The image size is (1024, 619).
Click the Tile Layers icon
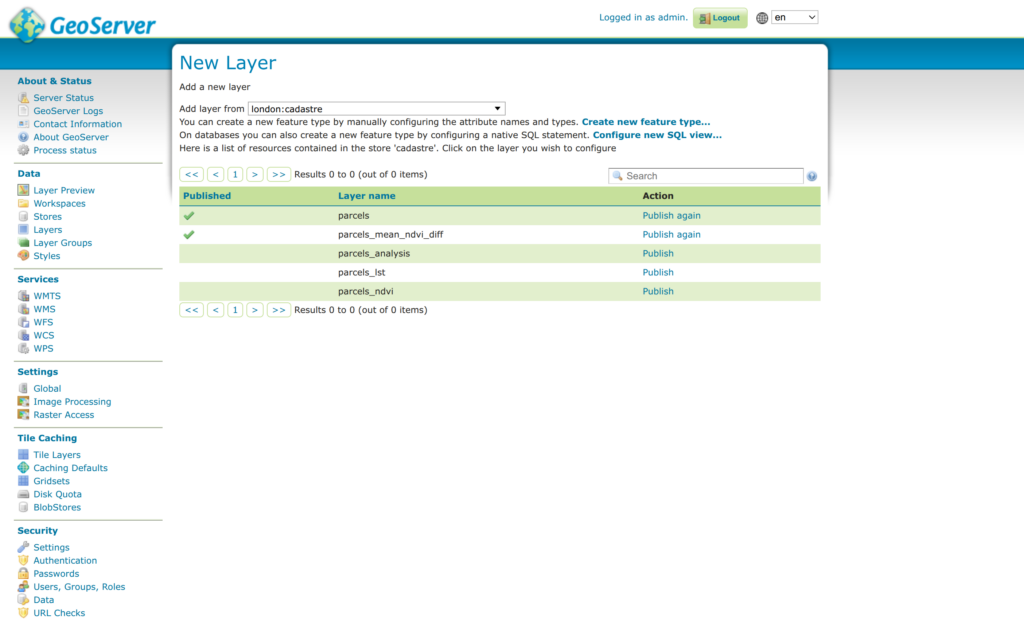click(24, 455)
